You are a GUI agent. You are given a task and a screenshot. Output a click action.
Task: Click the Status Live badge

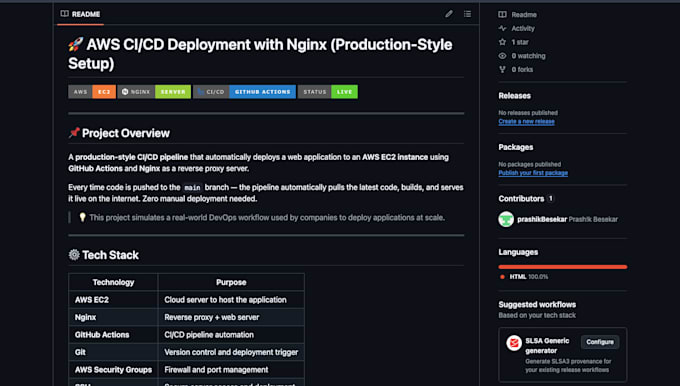[328, 92]
